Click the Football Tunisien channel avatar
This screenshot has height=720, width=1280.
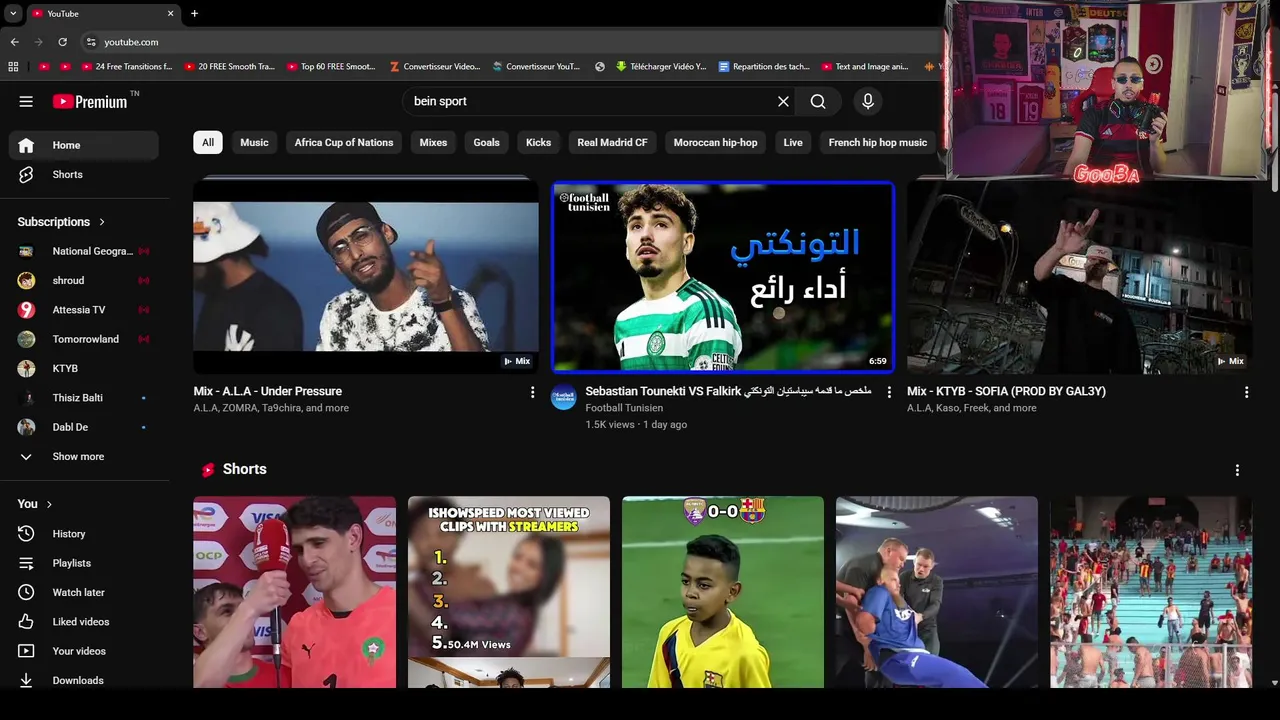tap(564, 397)
